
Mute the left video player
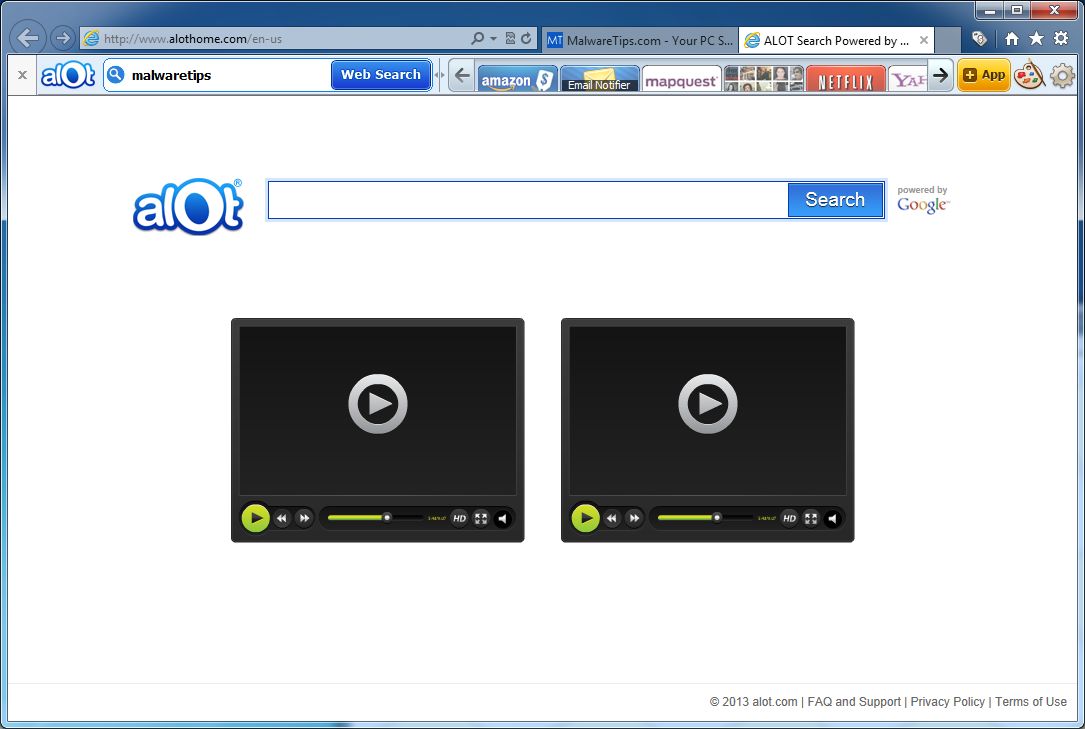503,518
